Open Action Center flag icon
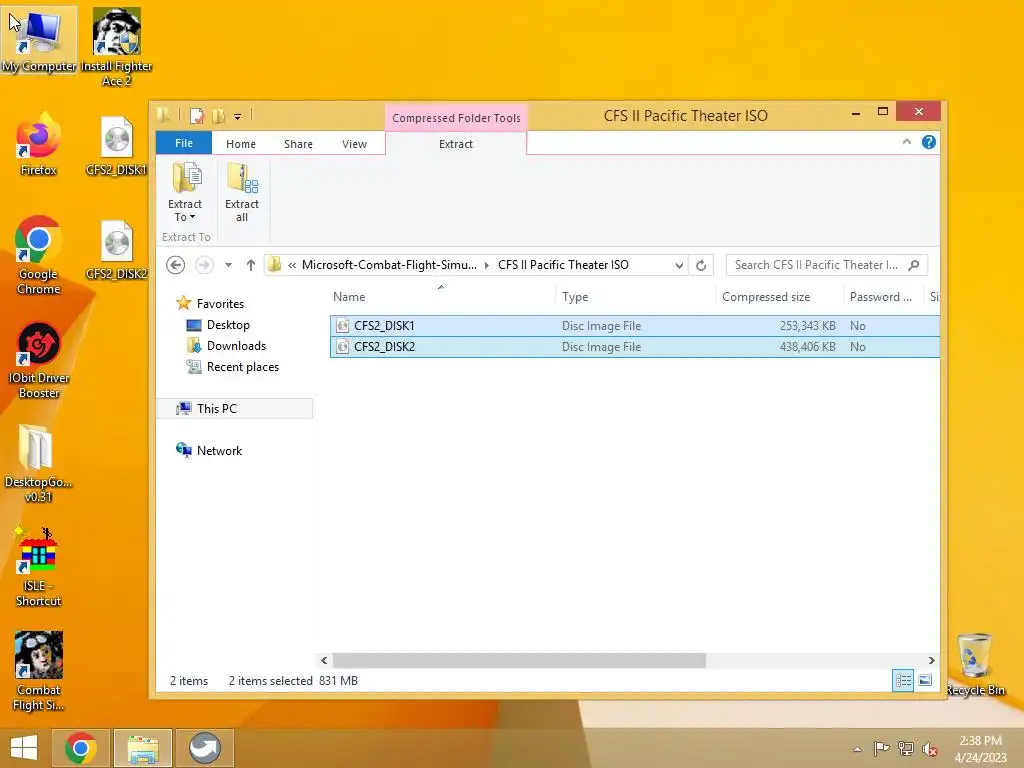1024x768 pixels. (x=881, y=749)
